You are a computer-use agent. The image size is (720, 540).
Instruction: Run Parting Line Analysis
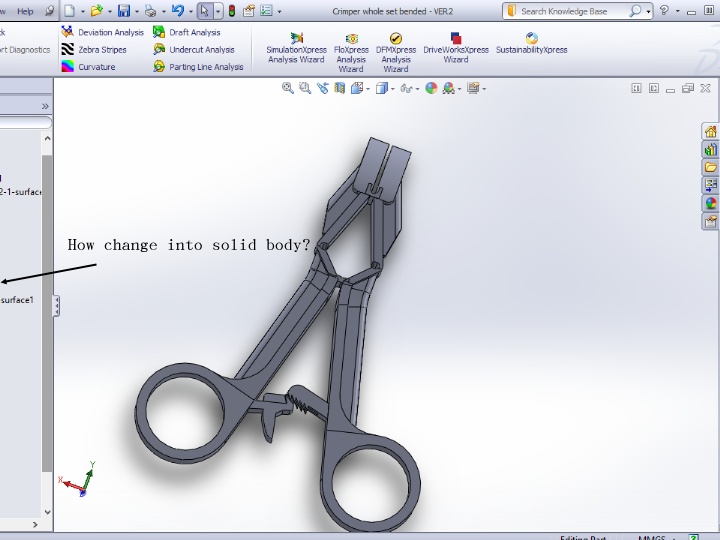pos(198,67)
